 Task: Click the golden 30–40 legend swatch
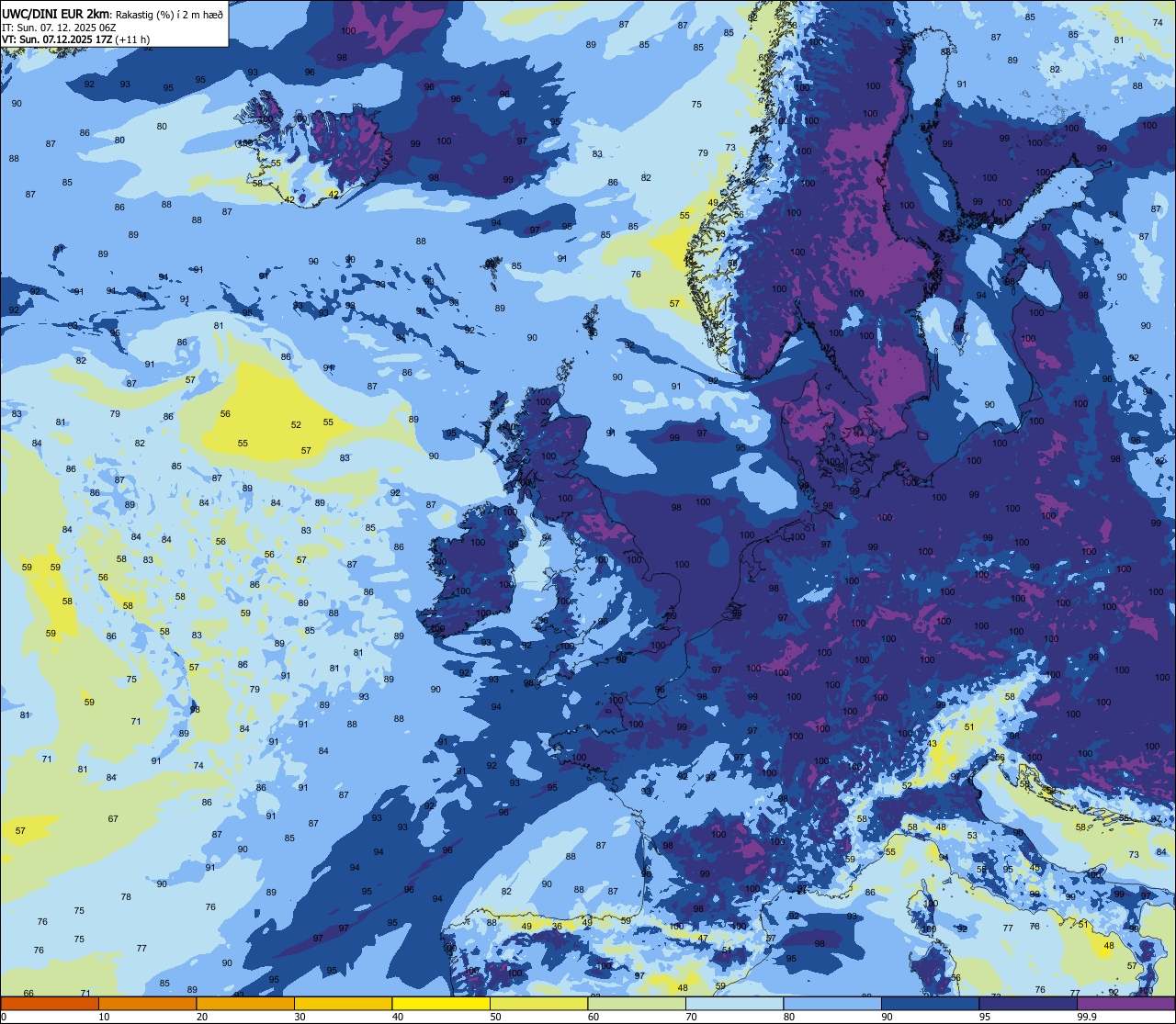(x=343, y=1003)
